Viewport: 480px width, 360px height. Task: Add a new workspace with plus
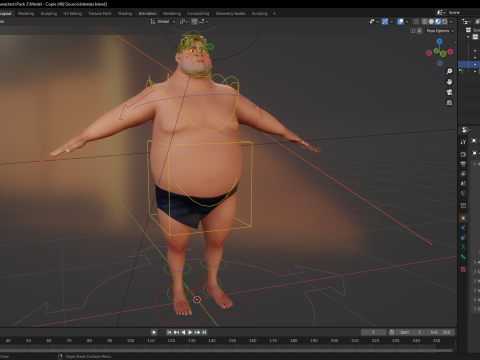(x=274, y=13)
